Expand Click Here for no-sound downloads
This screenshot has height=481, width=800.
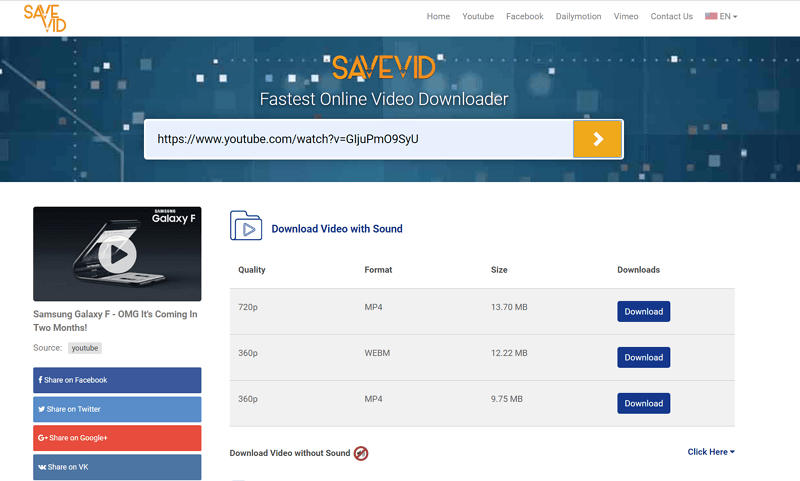tap(711, 452)
